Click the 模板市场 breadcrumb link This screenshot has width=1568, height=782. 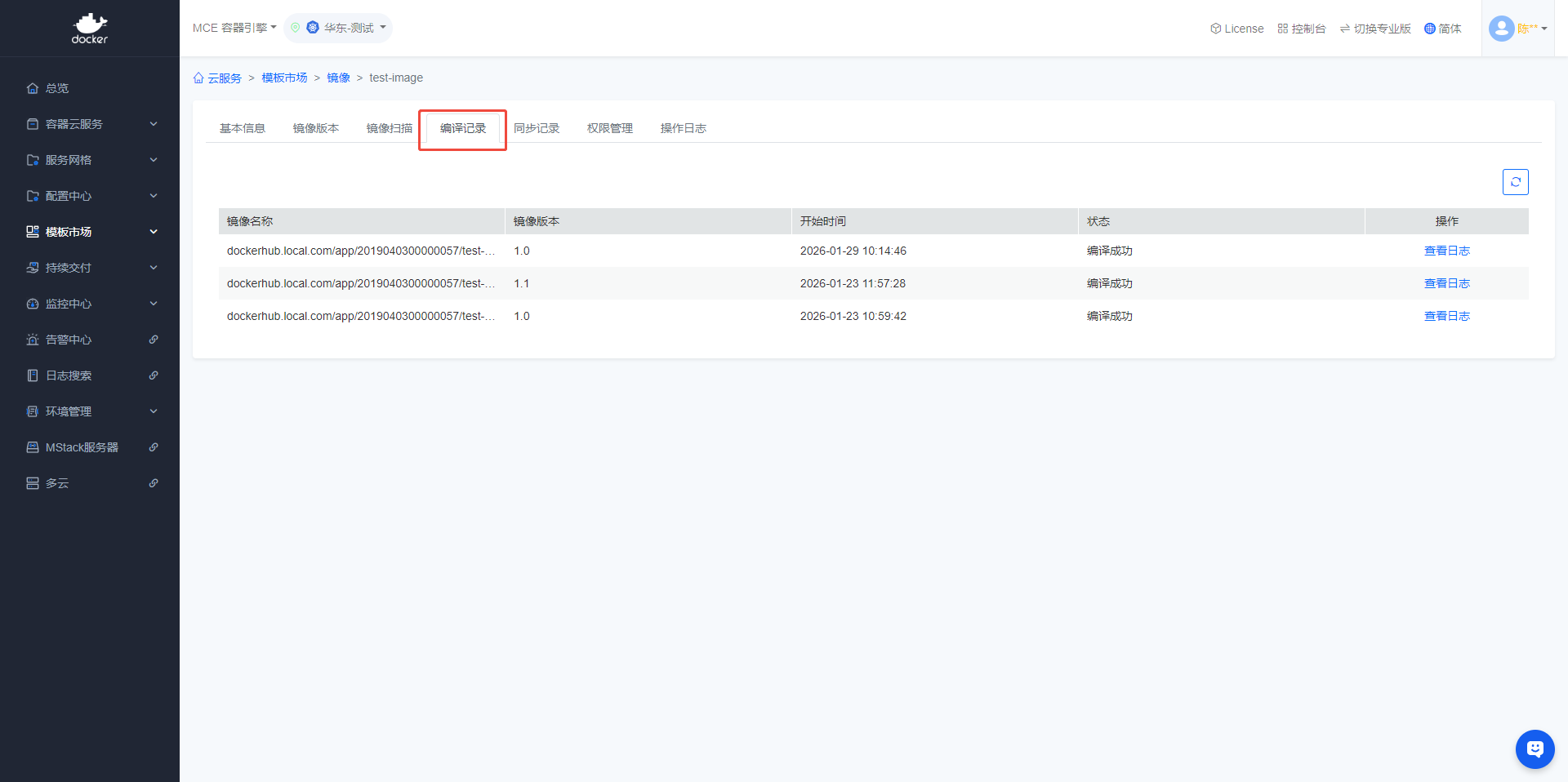284,78
